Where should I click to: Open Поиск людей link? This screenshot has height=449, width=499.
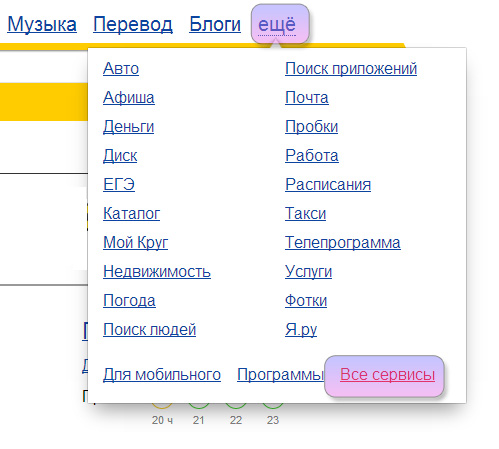pos(149,329)
